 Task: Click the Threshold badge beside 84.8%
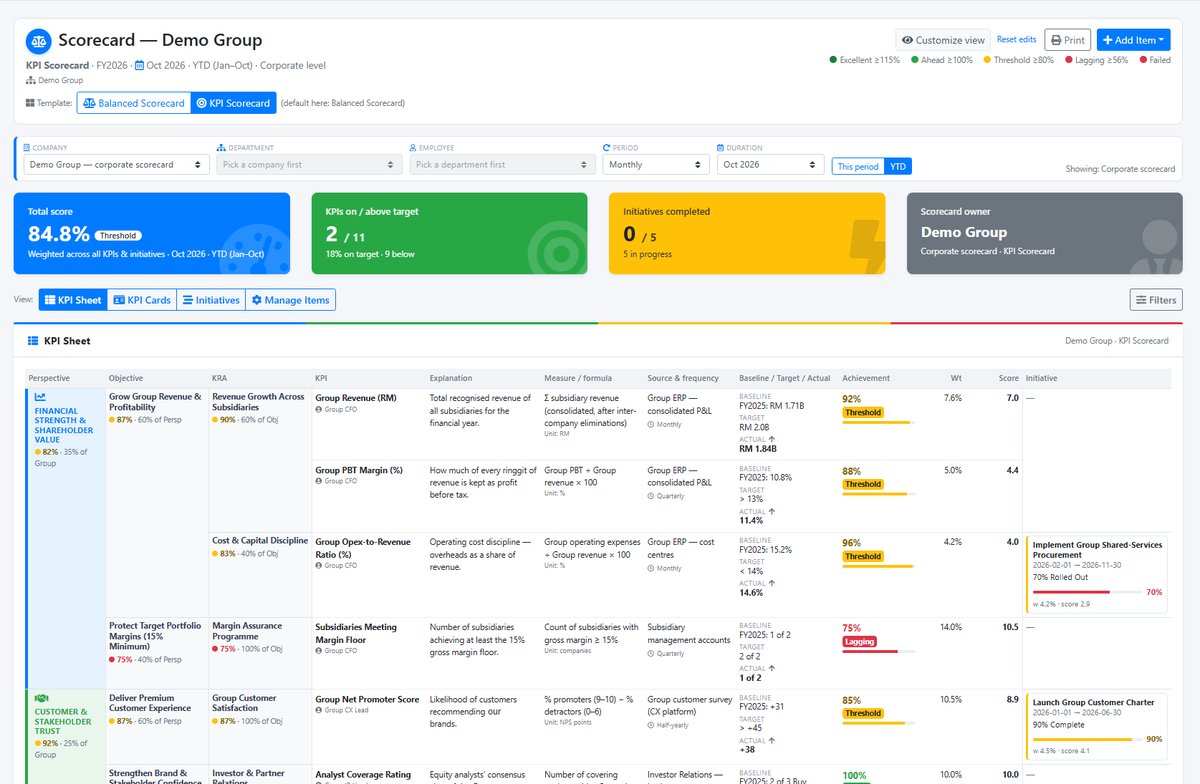pos(118,235)
